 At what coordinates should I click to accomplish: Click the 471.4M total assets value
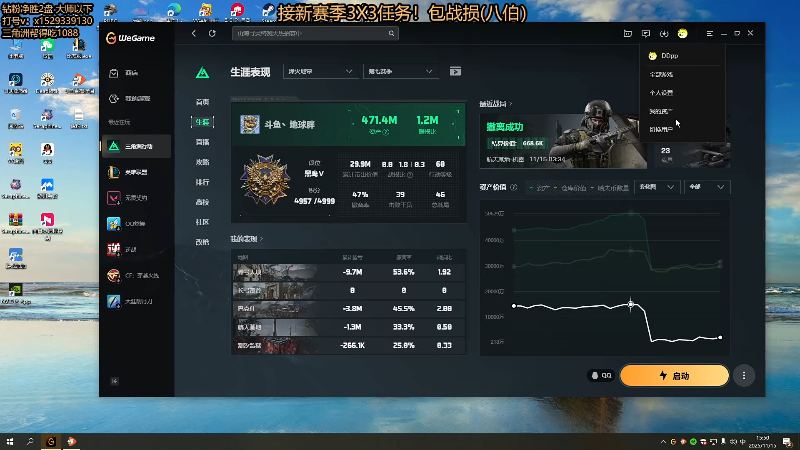[379, 120]
